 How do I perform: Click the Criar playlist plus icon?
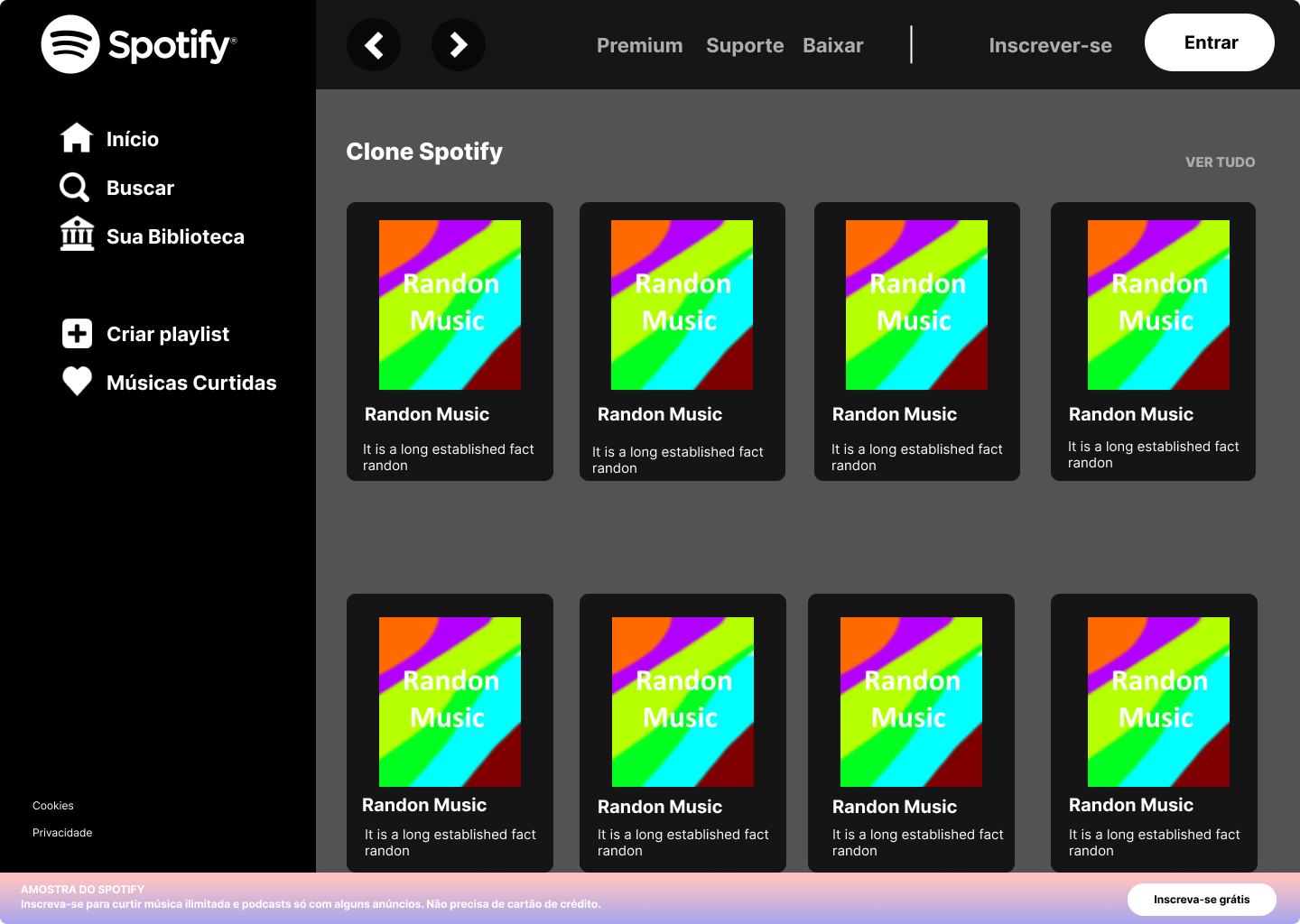point(77,334)
